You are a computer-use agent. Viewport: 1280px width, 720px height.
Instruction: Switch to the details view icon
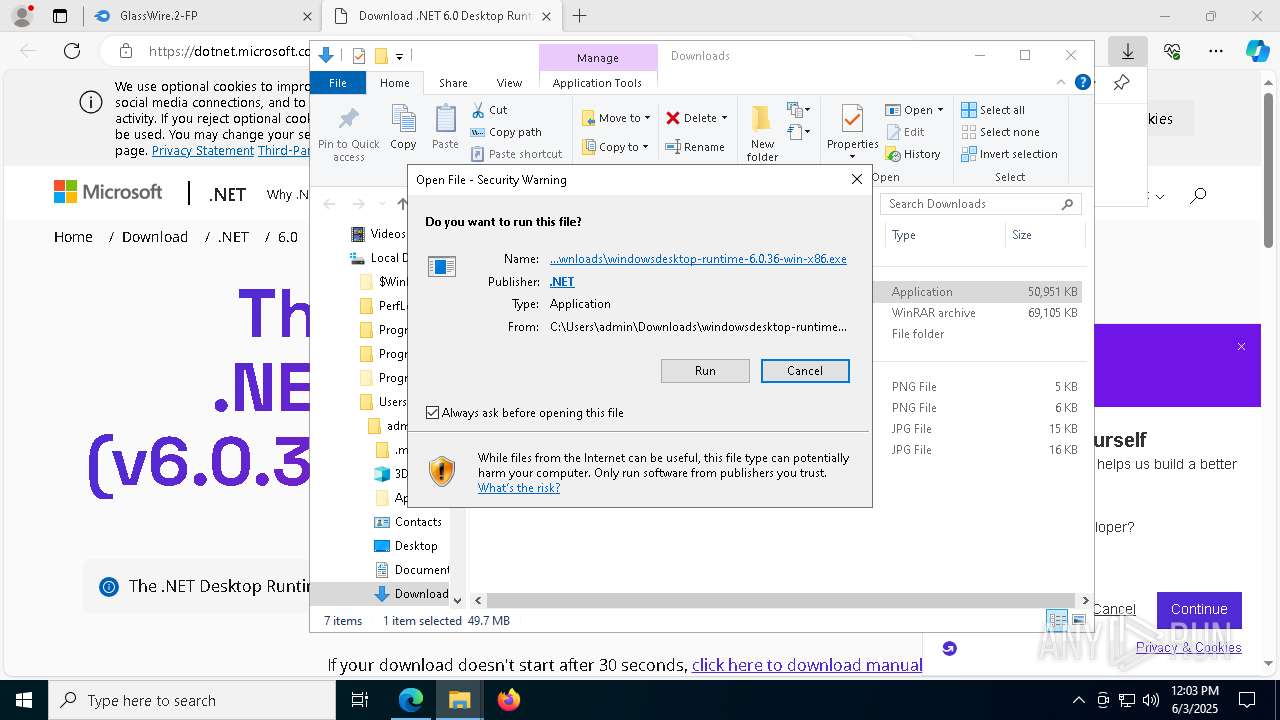[x=1057, y=621]
